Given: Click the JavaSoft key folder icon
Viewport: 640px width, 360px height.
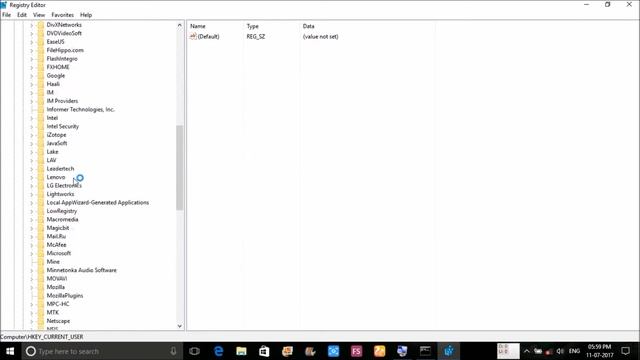Looking at the screenshot, I should coord(41,143).
